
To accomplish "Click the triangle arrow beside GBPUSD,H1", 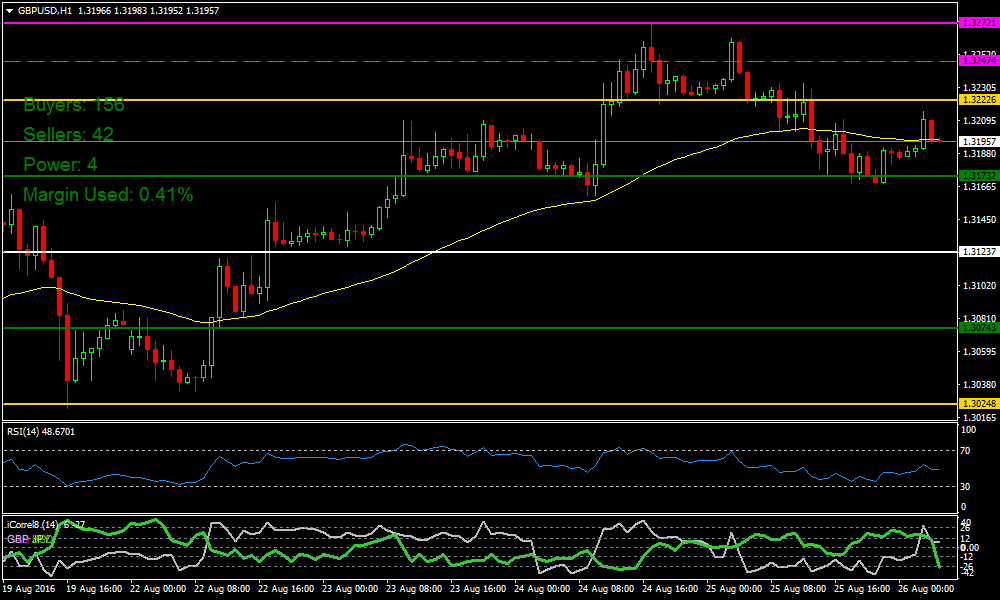I will 10,10.
